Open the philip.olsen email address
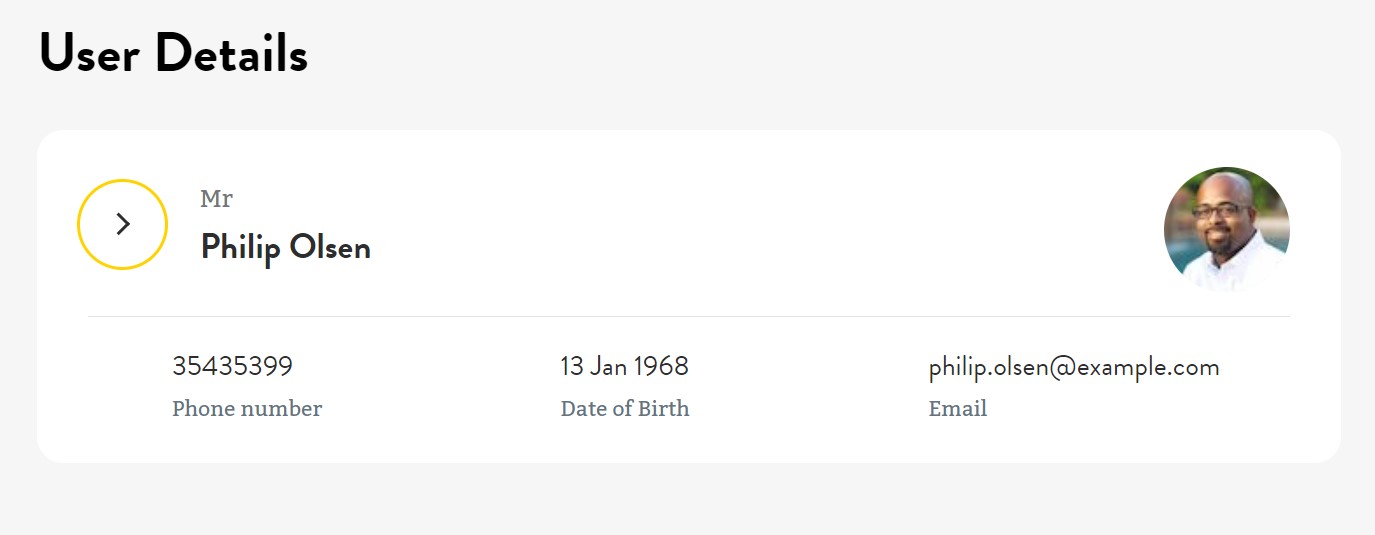The width and height of the screenshot is (1375, 535). 1073,367
